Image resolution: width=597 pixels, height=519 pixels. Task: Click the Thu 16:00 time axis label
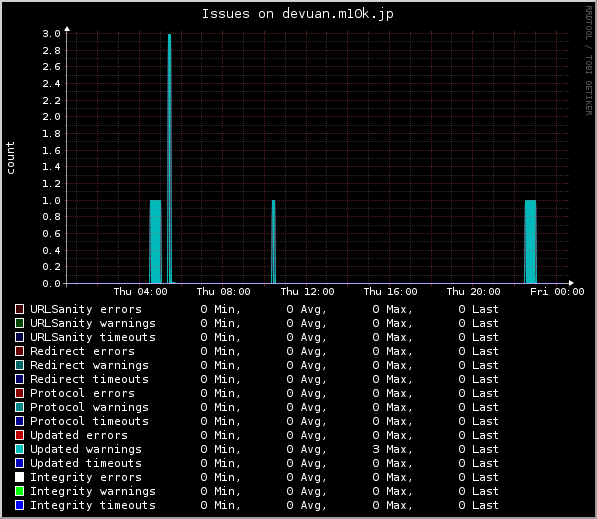(390, 292)
